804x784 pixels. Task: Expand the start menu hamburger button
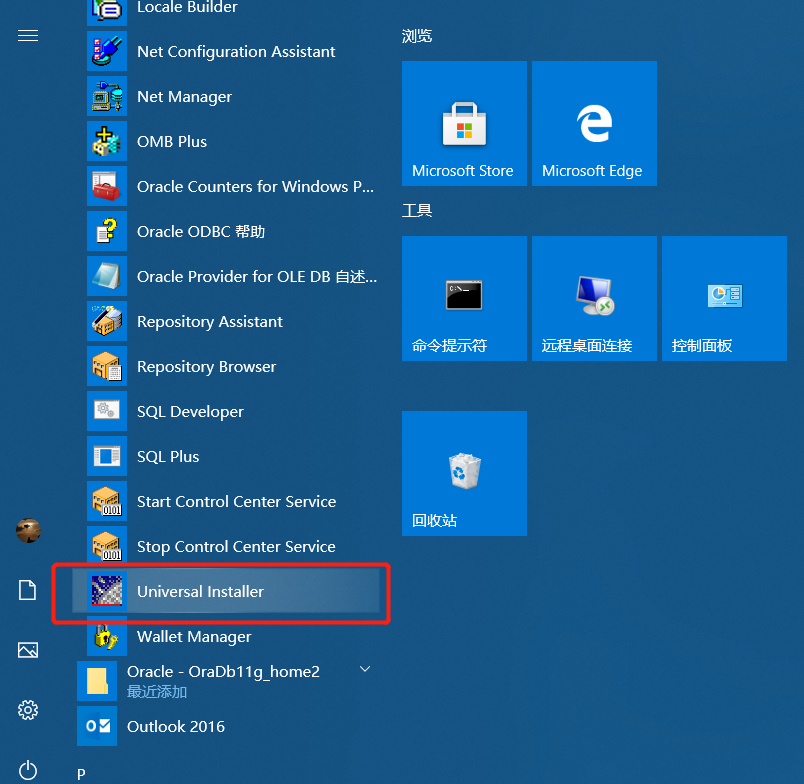click(28, 35)
